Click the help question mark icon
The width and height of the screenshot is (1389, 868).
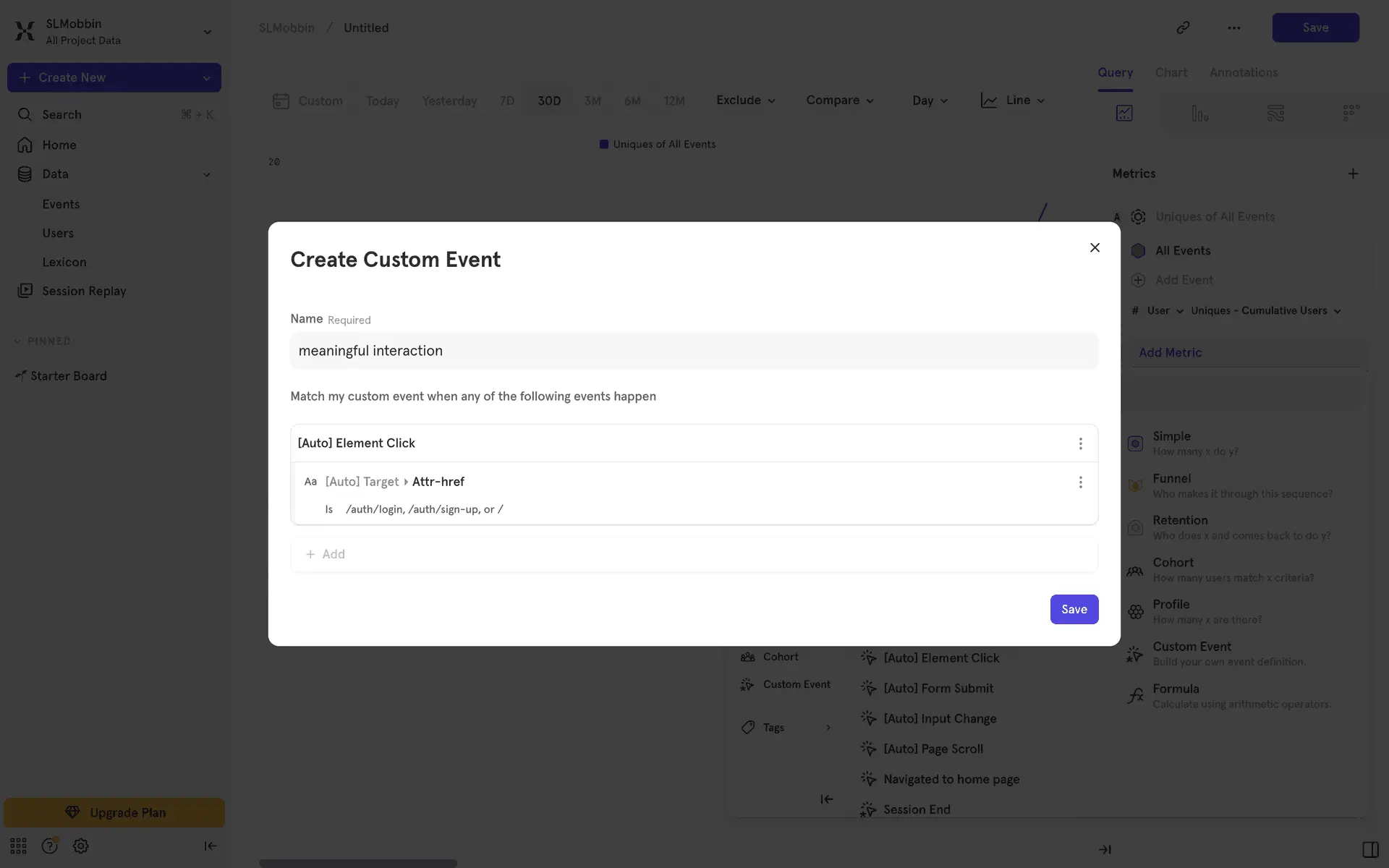coord(49,846)
